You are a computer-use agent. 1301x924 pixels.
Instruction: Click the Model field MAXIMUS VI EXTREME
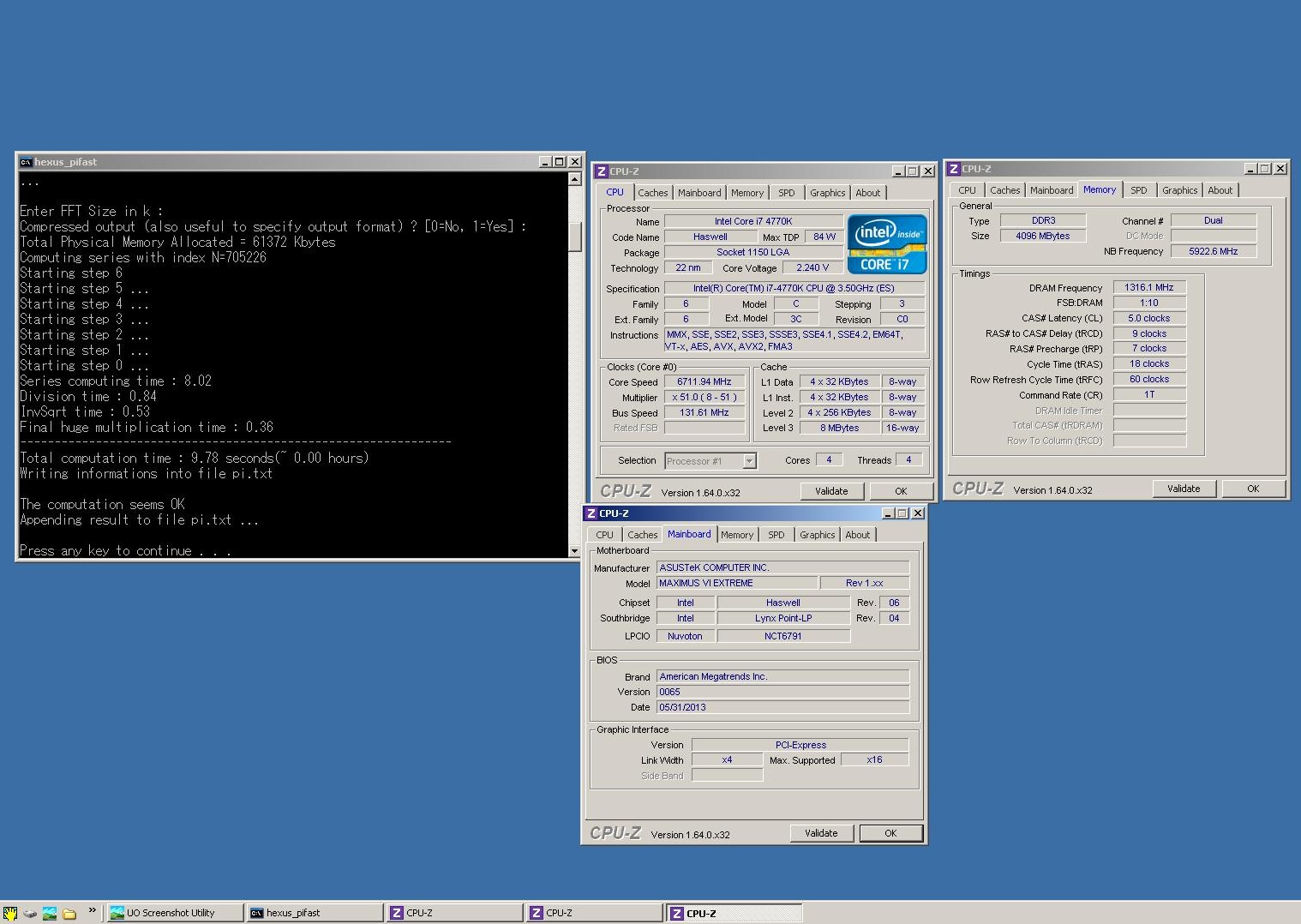737,583
